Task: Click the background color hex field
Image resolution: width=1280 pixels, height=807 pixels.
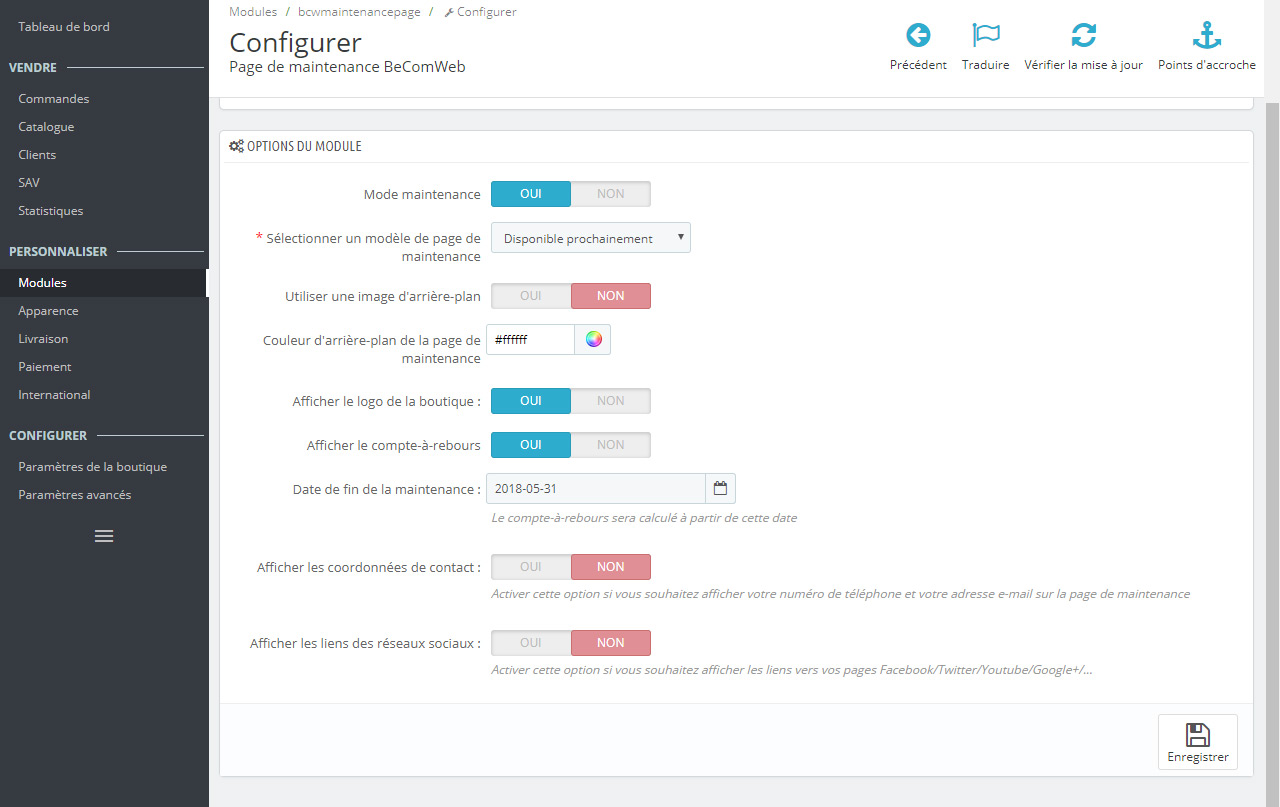Action: tap(531, 339)
